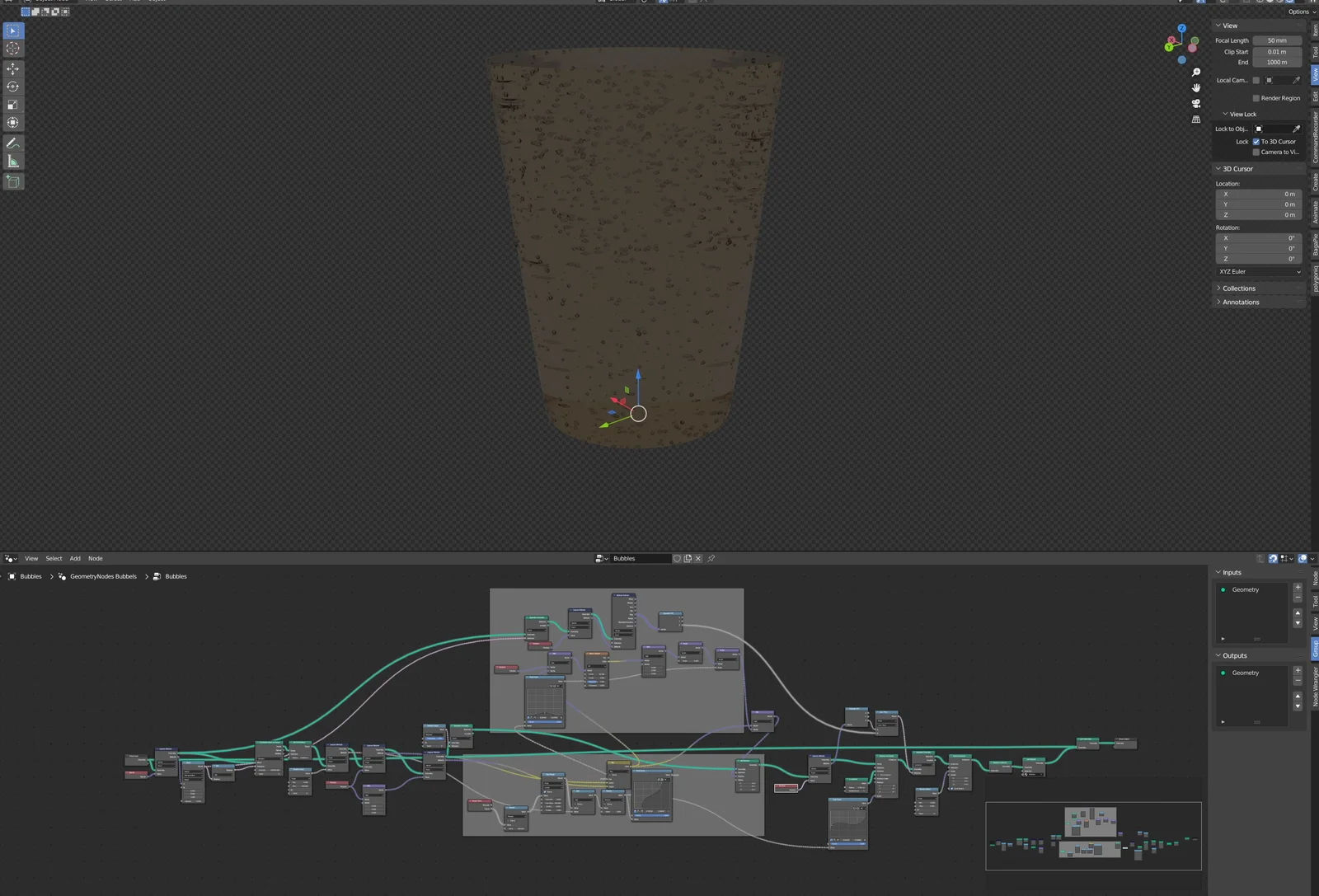Click the Add Cube tool
1319x896 pixels.
tap(13, 181)
